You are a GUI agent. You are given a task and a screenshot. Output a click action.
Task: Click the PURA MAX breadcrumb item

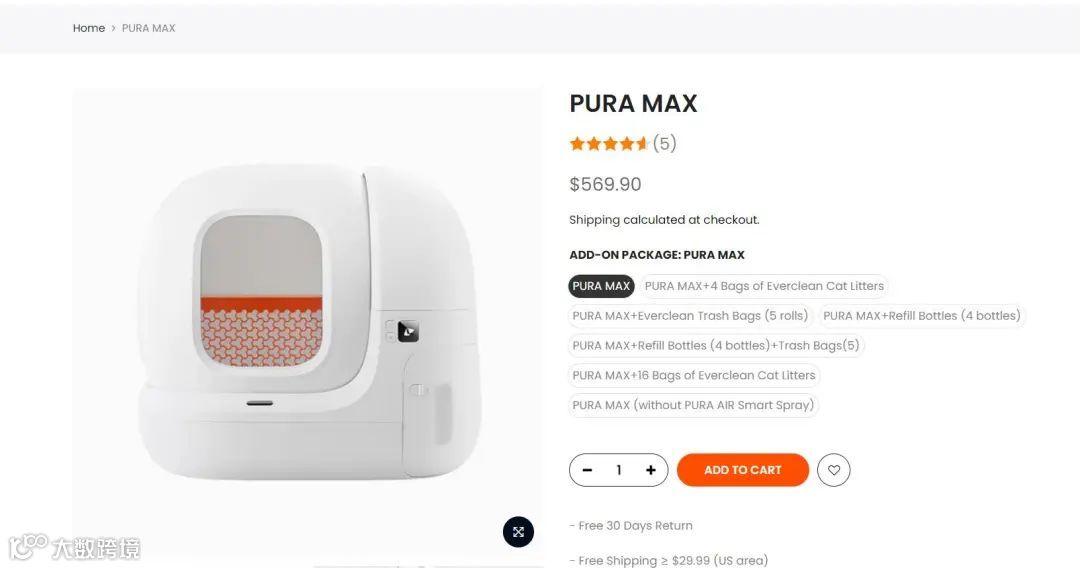click(149, 28)
